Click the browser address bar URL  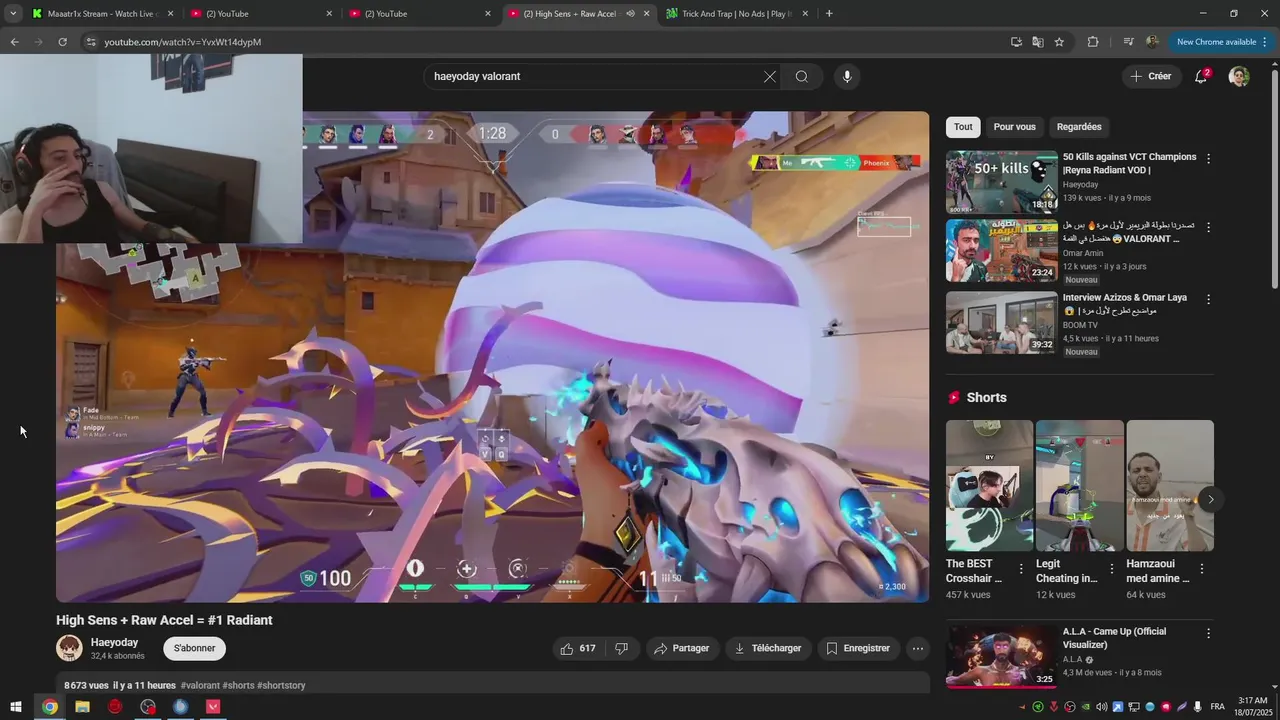point(183,42)
